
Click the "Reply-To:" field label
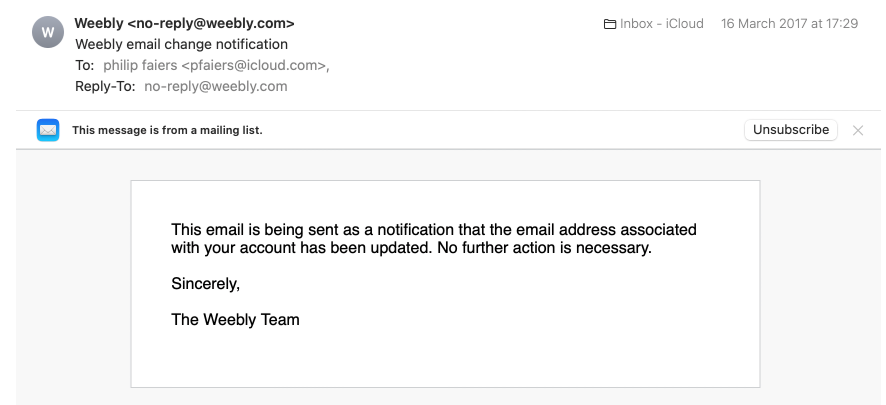click(x=105, y=86)
